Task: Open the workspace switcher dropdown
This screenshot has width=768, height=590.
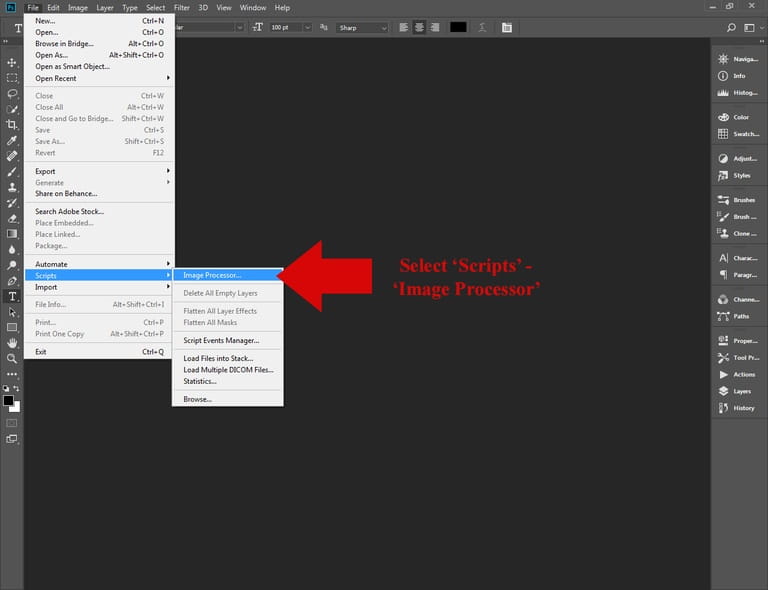Action: pos(752,28)
